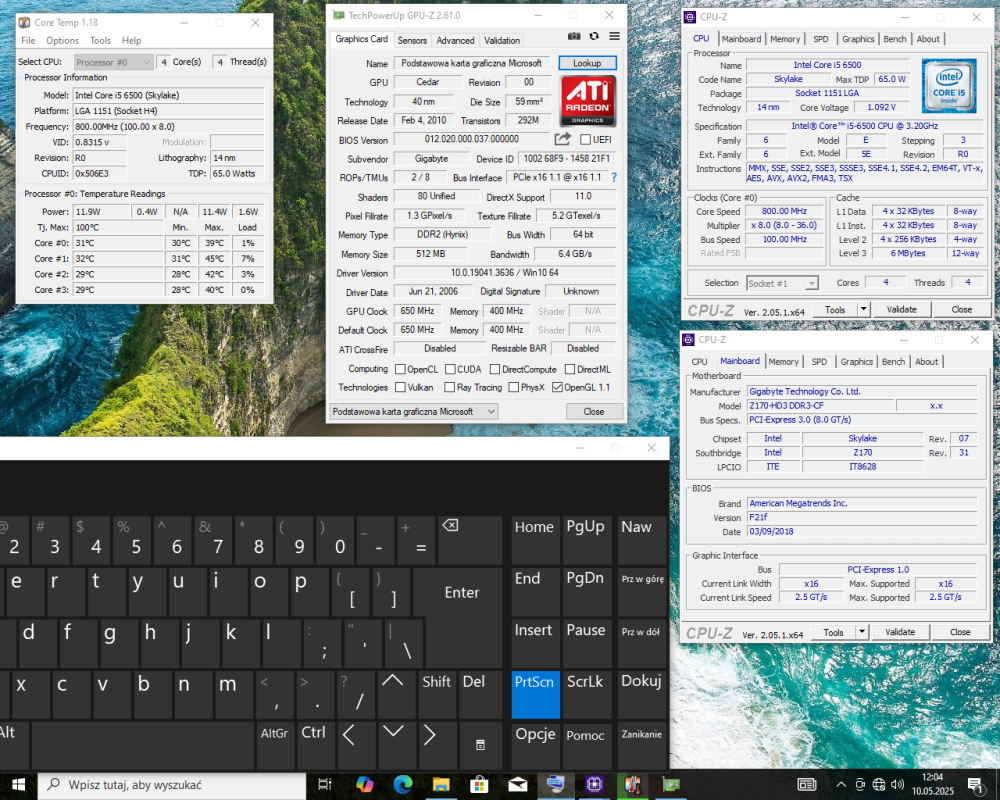Click Validate in the CPU-Z window

(x=899, y=632)
